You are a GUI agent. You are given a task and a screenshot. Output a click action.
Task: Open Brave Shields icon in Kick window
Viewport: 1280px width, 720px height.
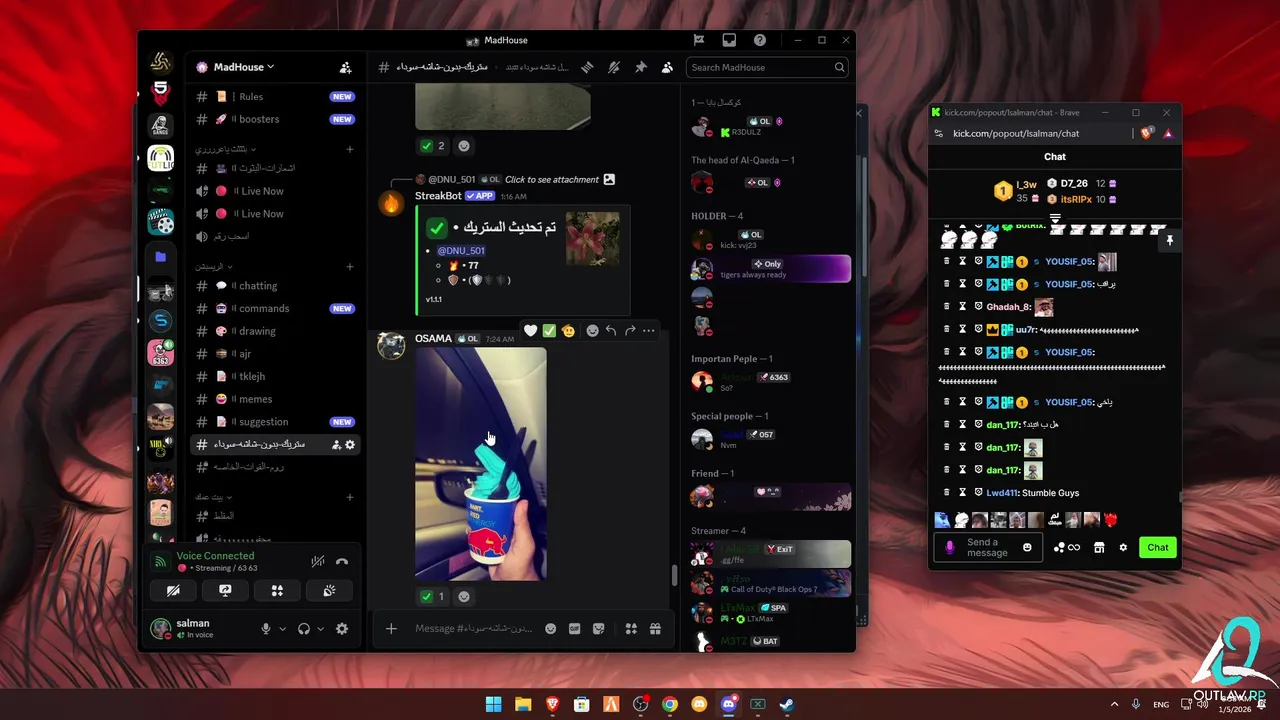click(x=1148, y=133)
